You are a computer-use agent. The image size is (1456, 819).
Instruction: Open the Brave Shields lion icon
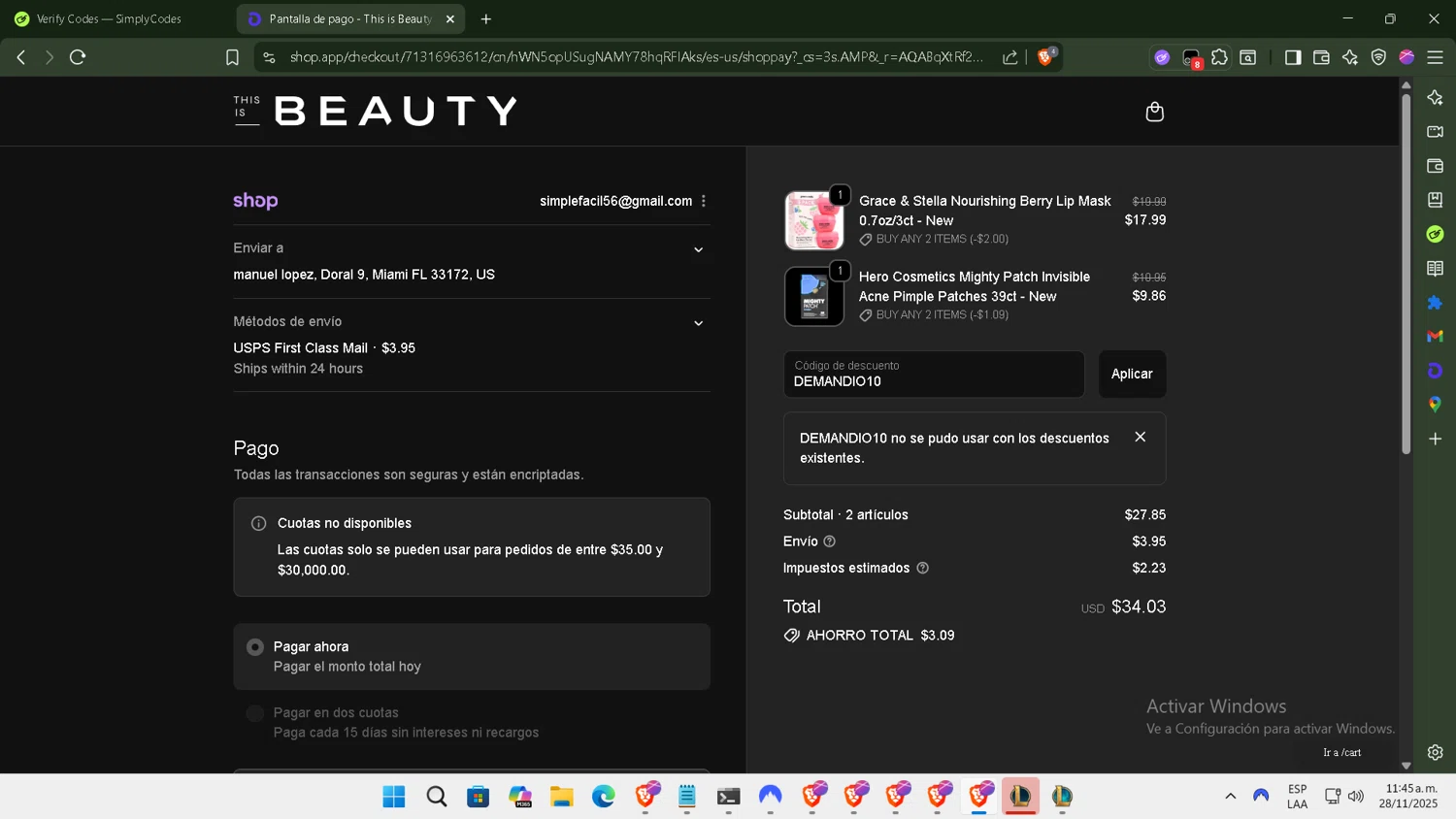1046,57
